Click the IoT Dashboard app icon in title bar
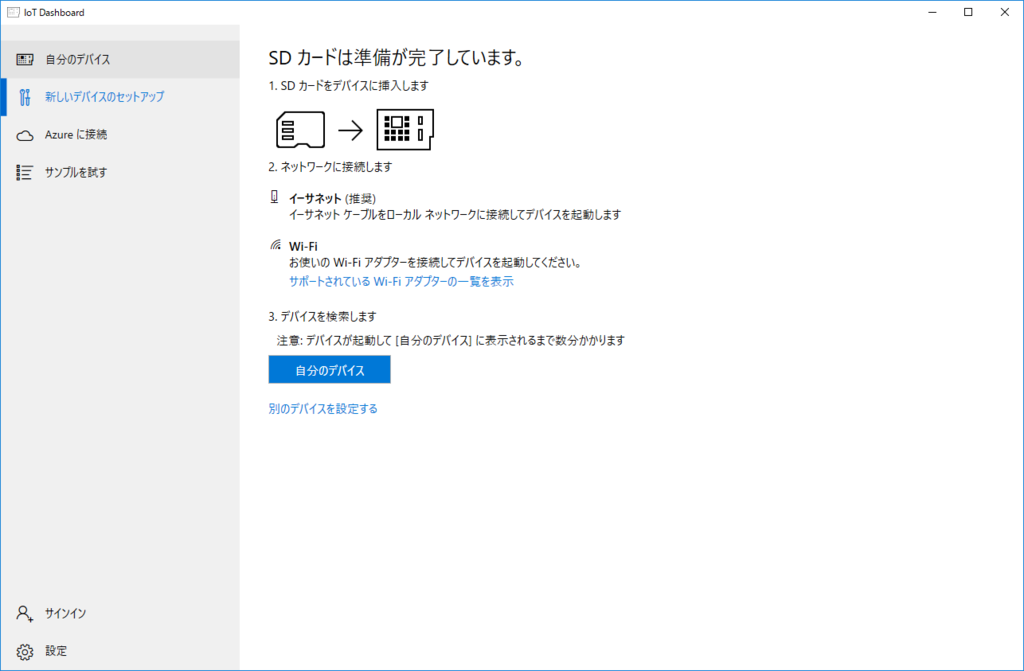Screen dimensions: 1024x671 point(13,12)
